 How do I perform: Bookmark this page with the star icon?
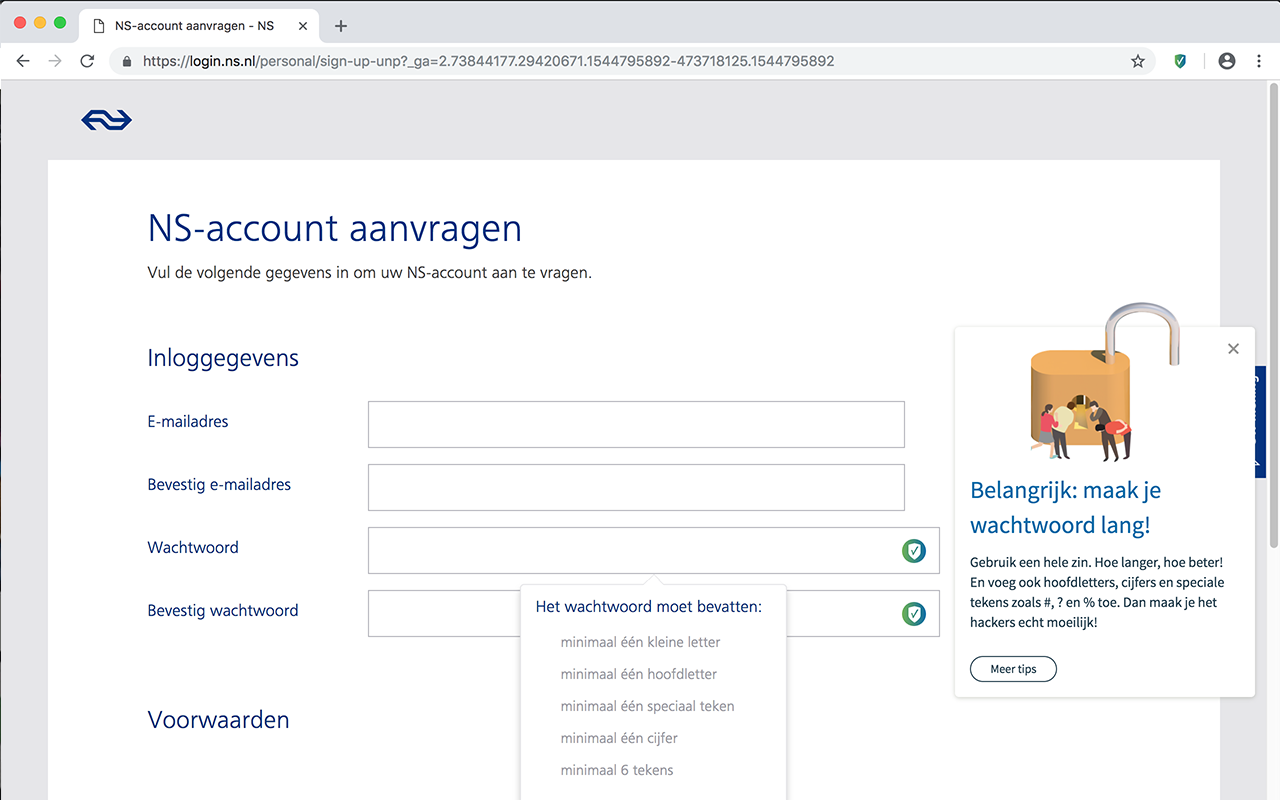coord(1138,61)
